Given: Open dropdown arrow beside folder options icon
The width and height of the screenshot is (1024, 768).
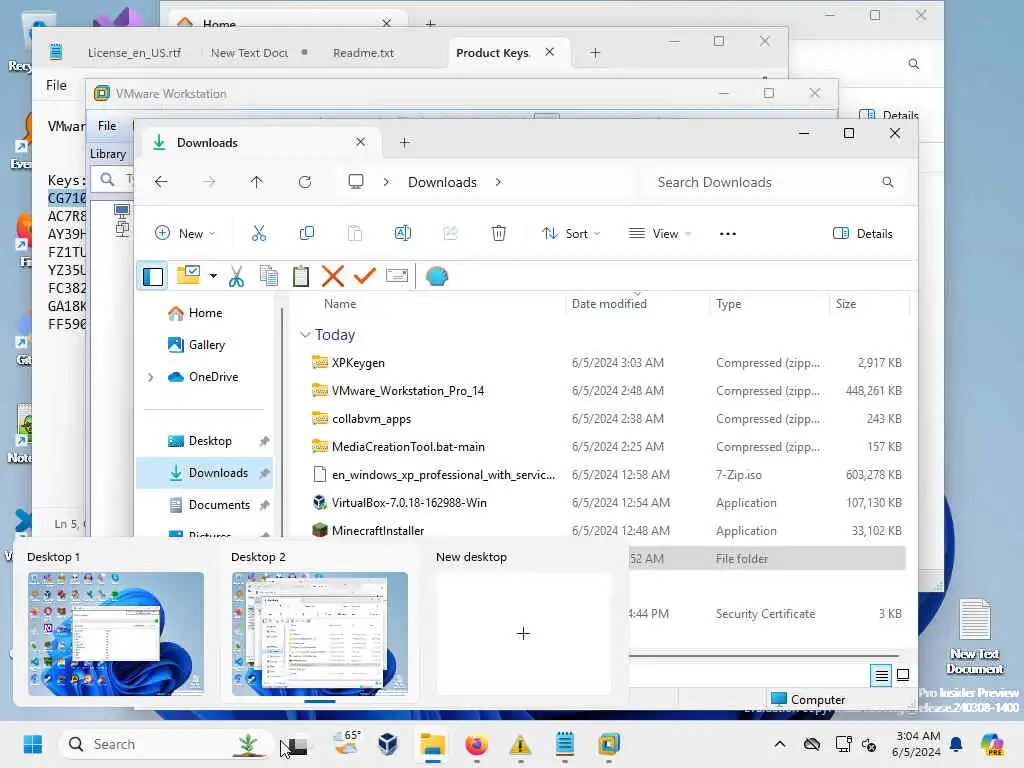Looking at the screenshot, I should 213,276.
